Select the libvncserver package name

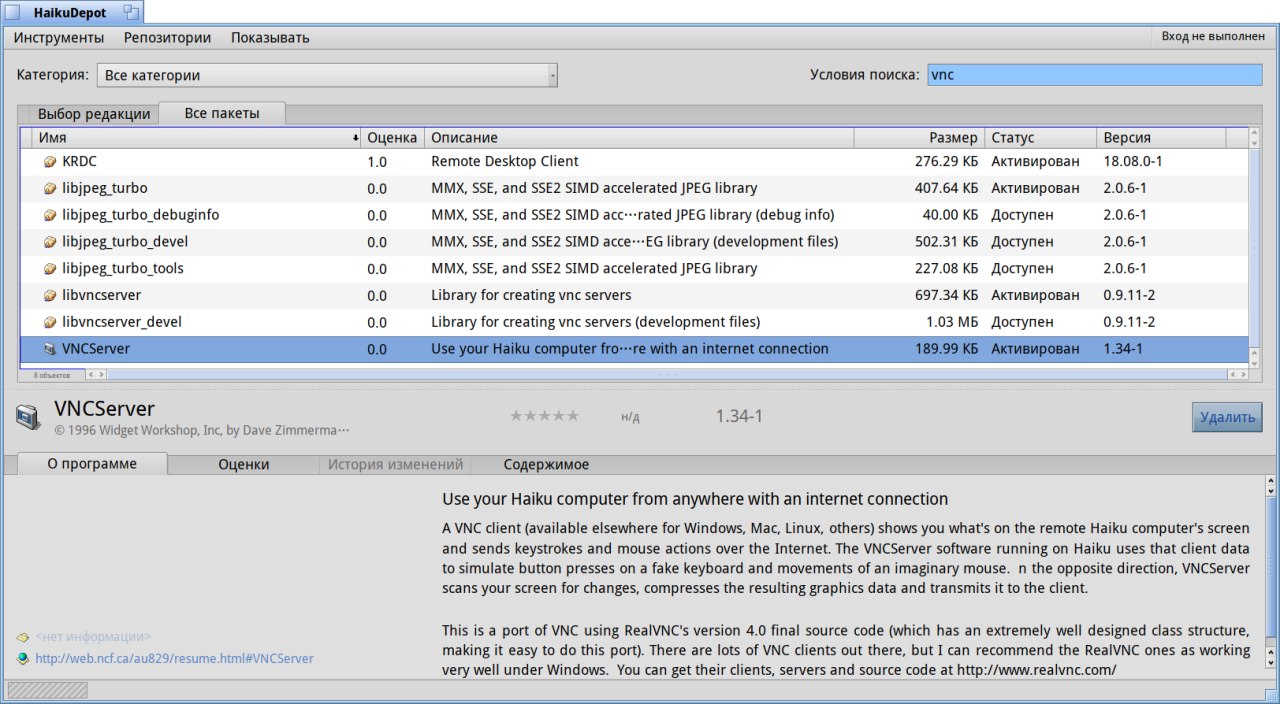[x=101, y=296]
